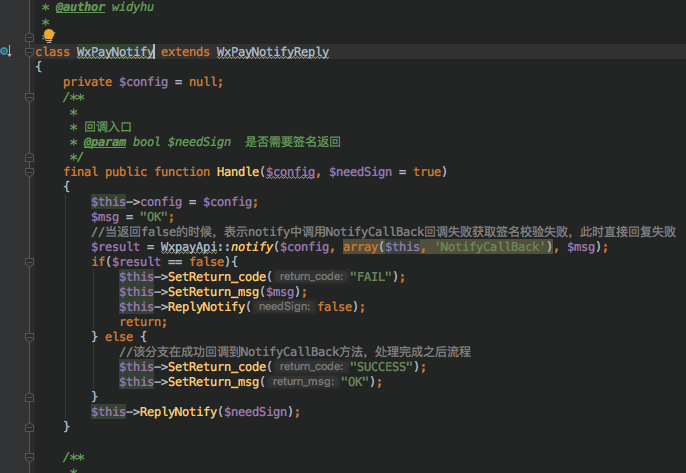Click the @author doc tag

tap(80, 7)
